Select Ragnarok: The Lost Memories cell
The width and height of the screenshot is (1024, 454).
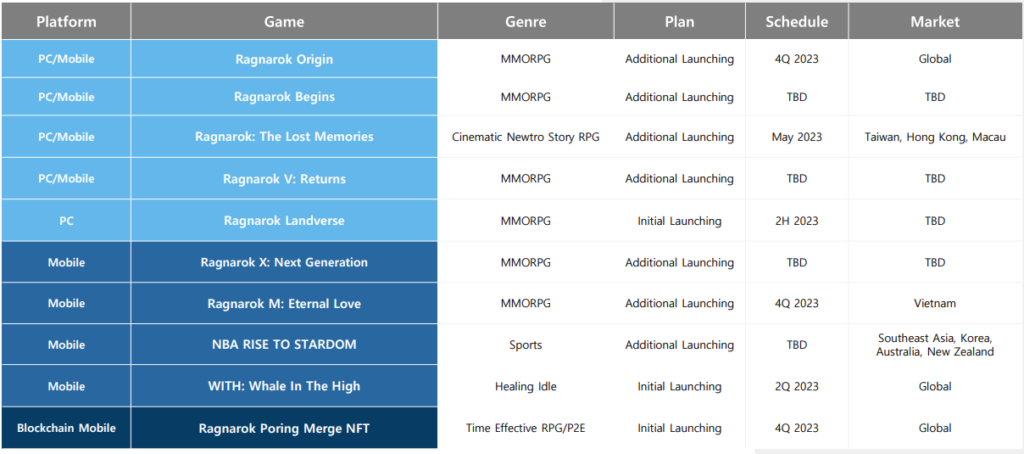click(x=284, y=137)
